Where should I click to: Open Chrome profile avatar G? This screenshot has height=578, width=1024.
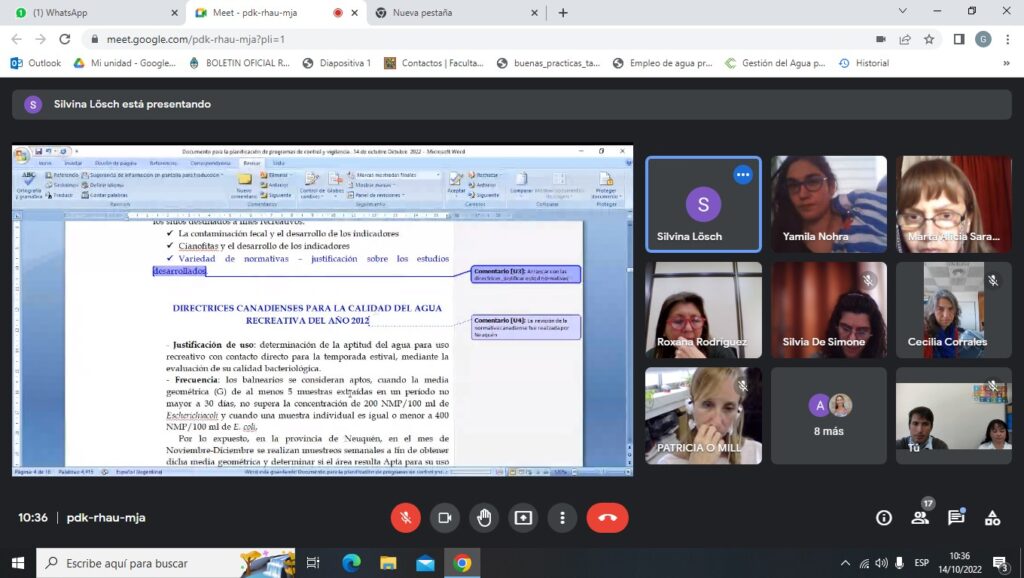[984, 39]
